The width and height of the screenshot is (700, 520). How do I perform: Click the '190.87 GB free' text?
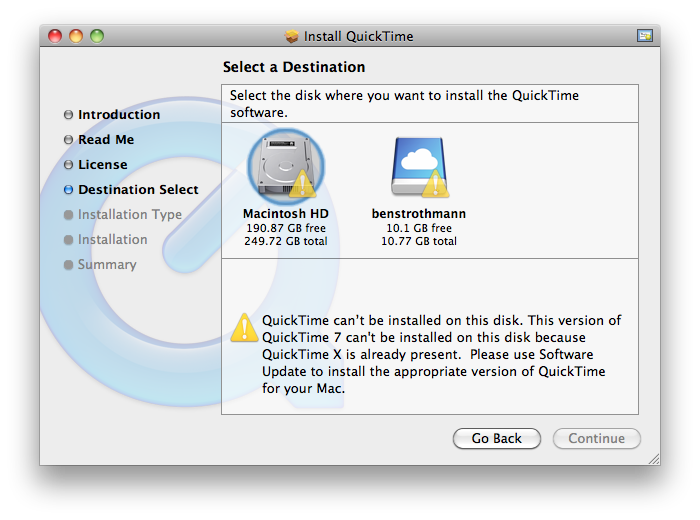(286, 228)
